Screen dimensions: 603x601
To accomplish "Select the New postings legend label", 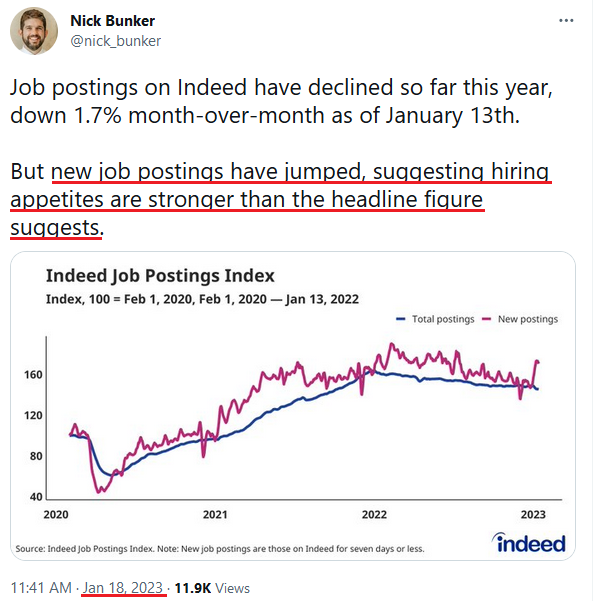I will pos(528,319).
